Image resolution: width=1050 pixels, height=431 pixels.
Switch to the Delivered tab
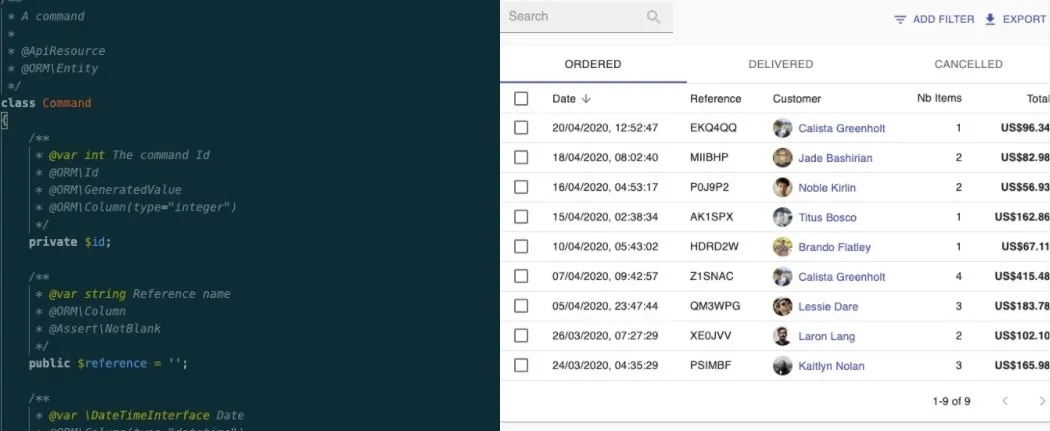click(x=780, y=64)
